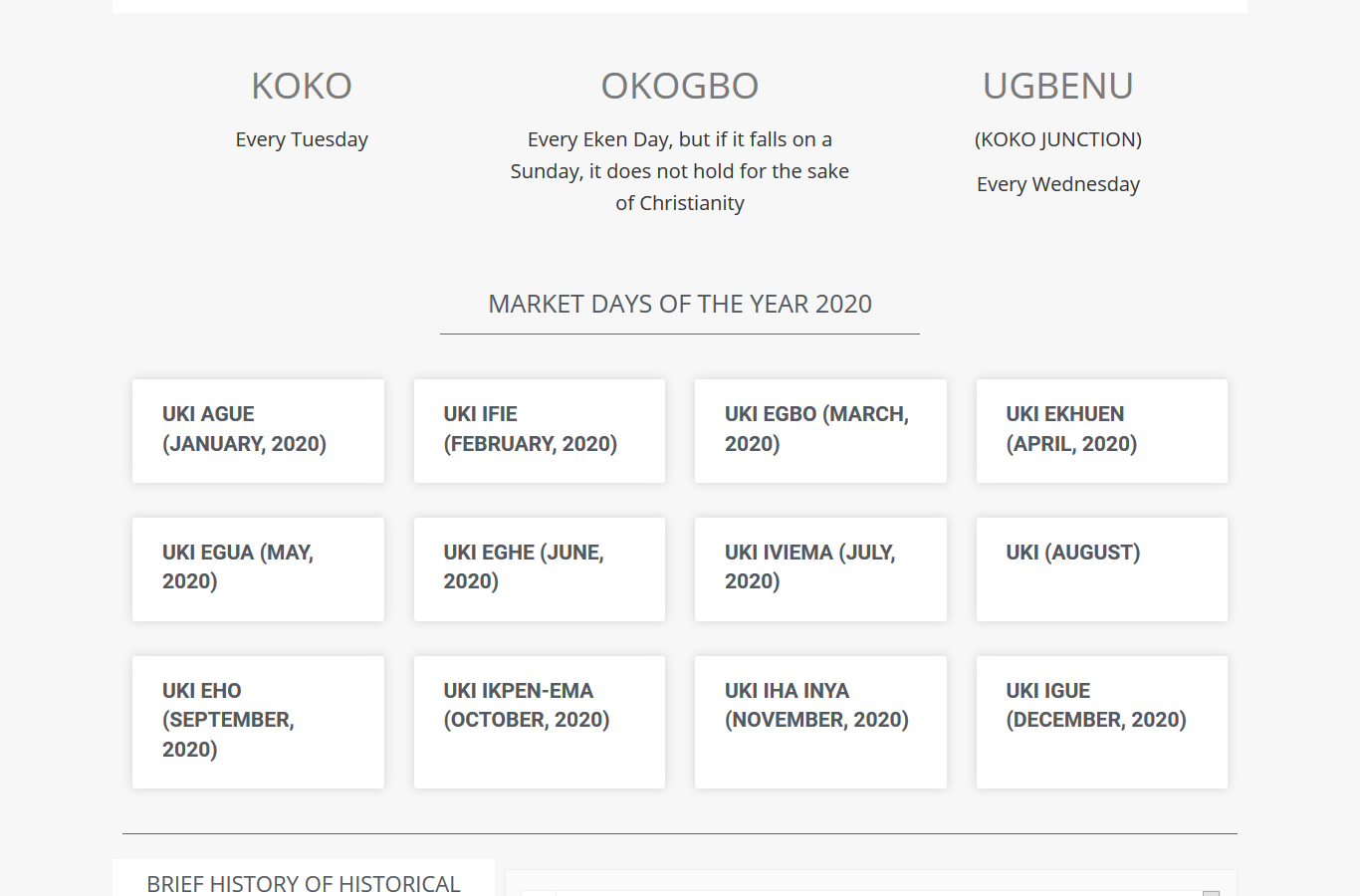Select the UKI EGBO (March, 2020) card
Image resolution: width=1360 pixels, height=896 pixels.
tap(820, 430)
